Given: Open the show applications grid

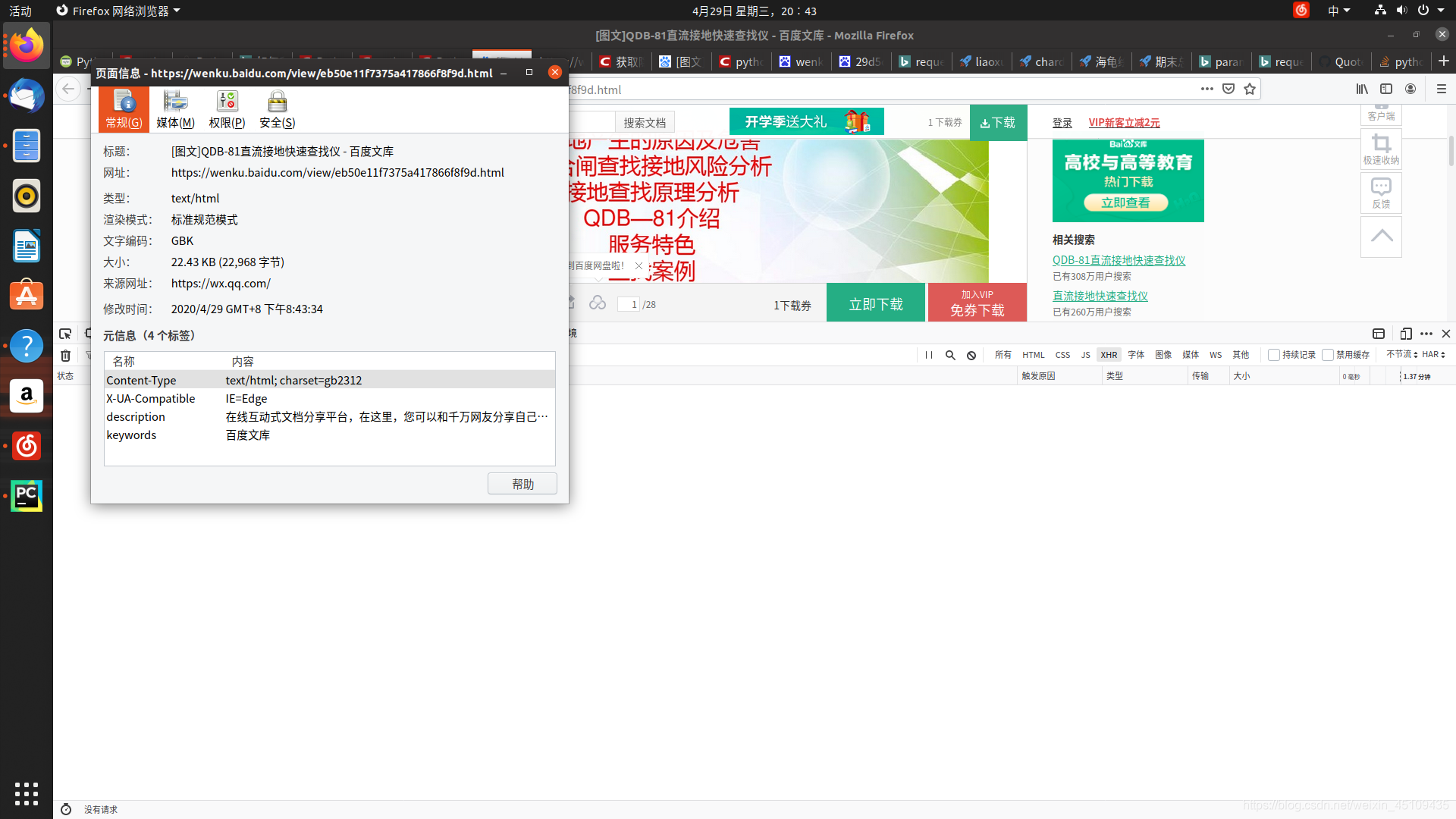Looking at the screenshot, I should coord(27,793).
